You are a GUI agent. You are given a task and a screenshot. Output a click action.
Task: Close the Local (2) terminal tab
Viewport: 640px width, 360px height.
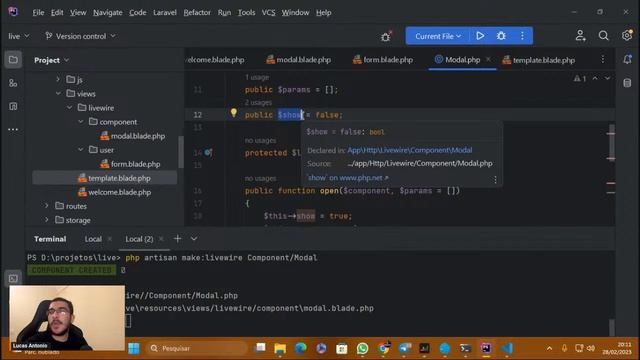point(161,239)
